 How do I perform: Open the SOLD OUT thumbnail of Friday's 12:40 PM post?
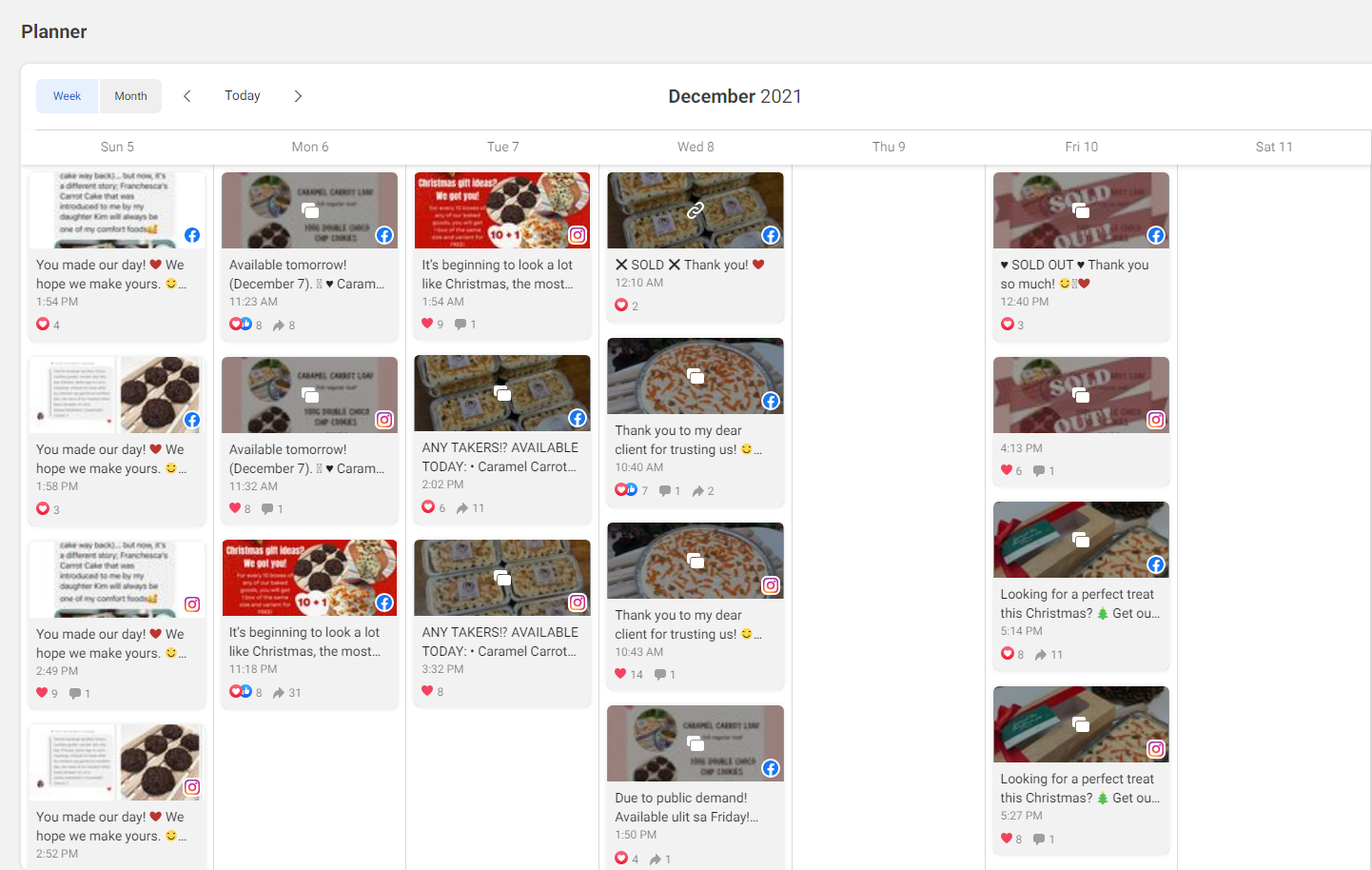1081,210
